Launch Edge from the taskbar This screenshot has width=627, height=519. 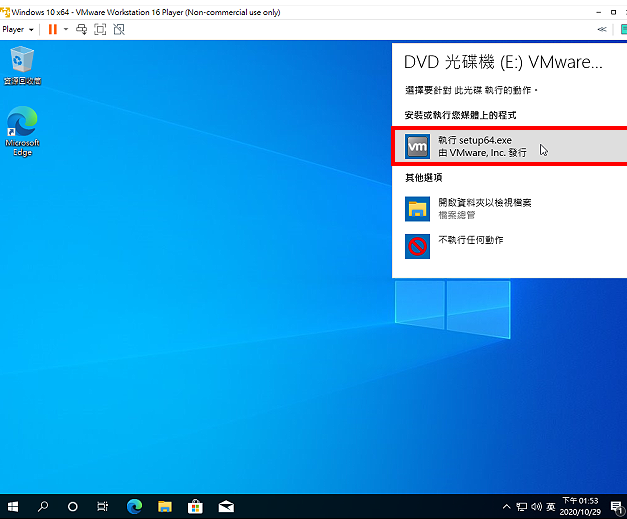pyautogui.click(x=135, y=507)
